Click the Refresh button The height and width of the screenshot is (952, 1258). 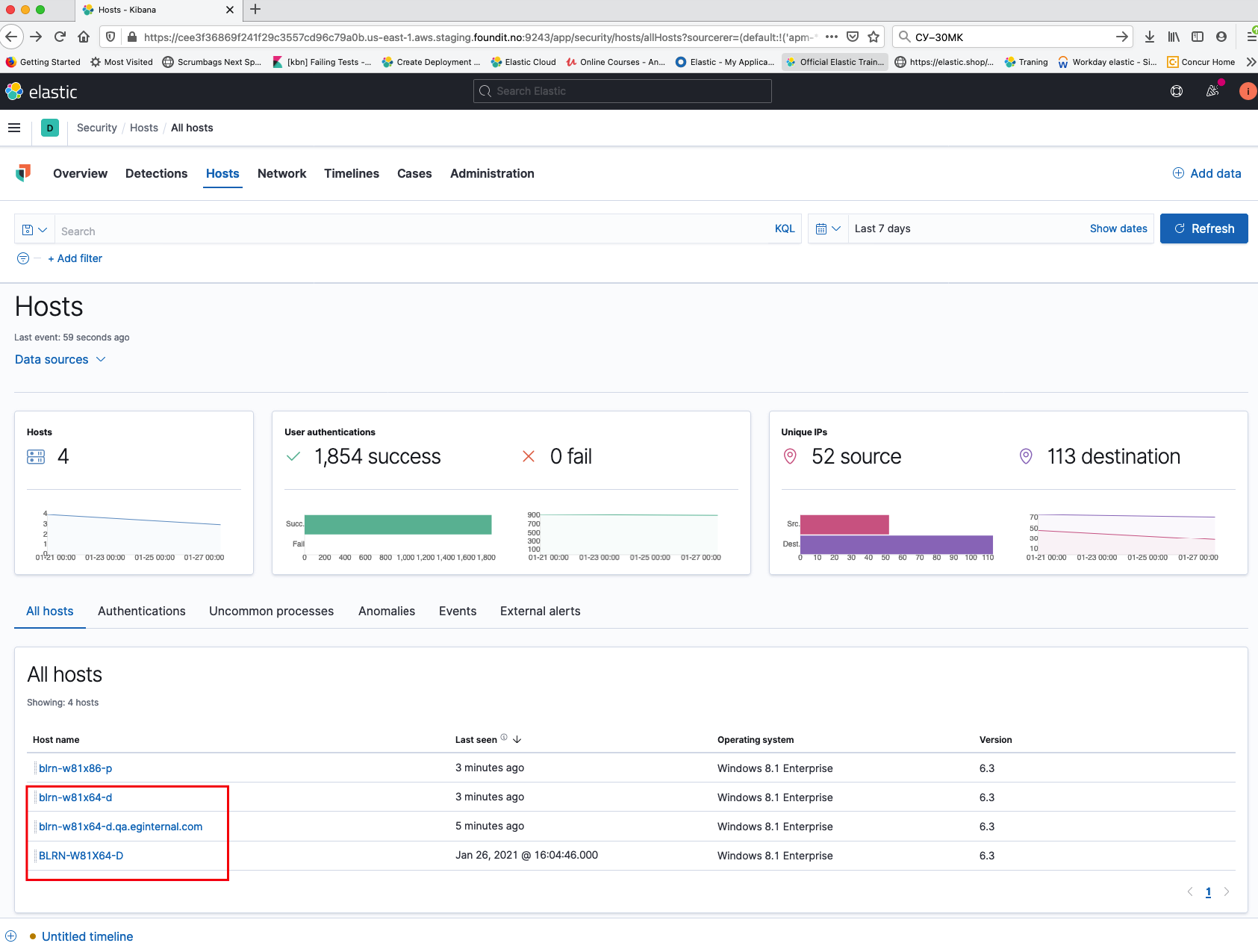point(1203,228)
